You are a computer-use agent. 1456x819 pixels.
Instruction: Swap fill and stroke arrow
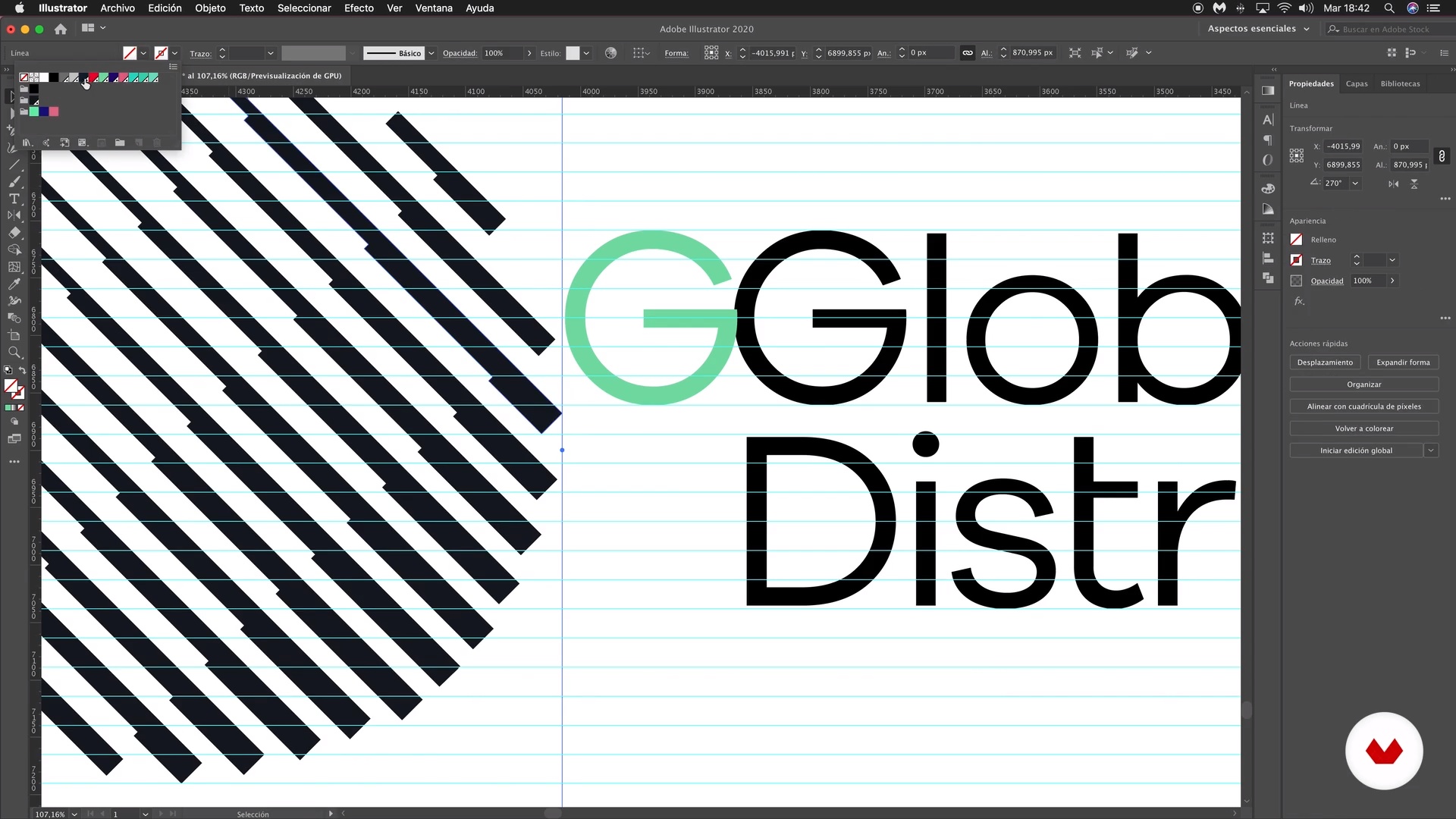pyautogui.click(x=22, y=371)
